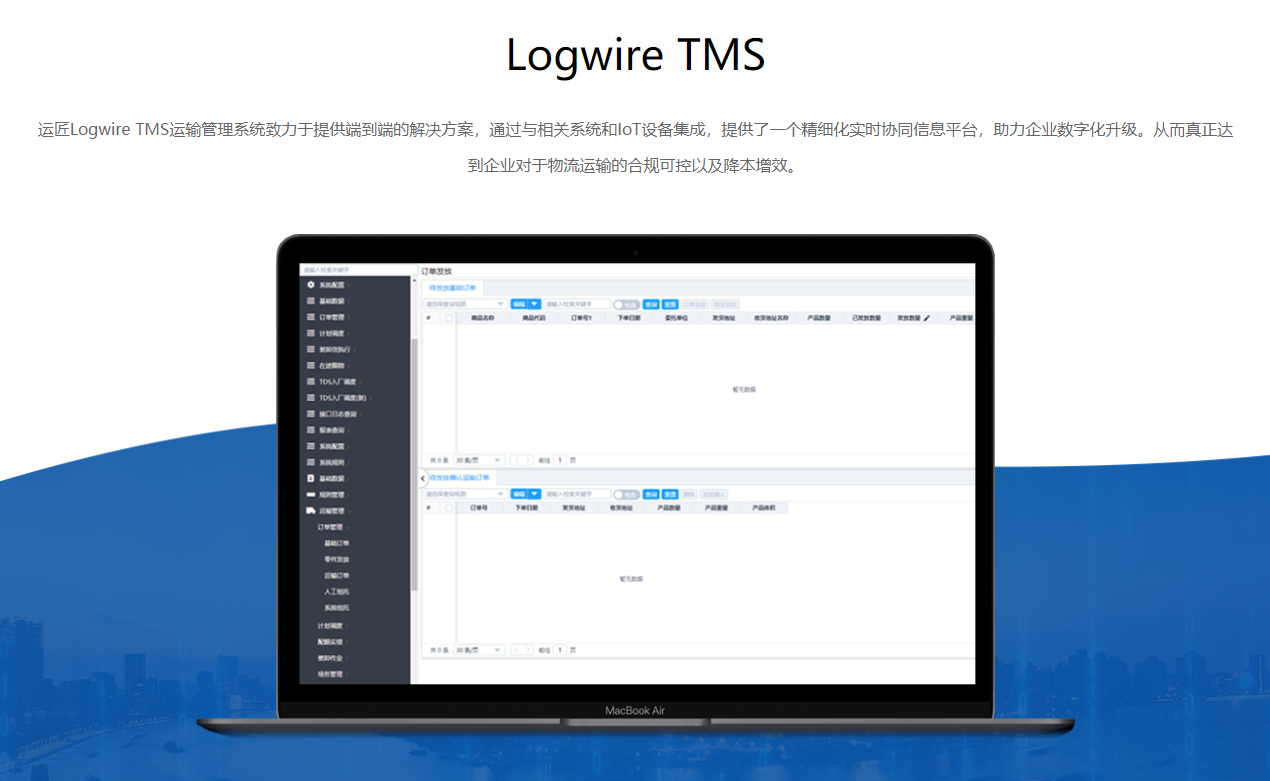Click the list icon beside 系统规则
Screen dimensions: 1270x781
310,462
